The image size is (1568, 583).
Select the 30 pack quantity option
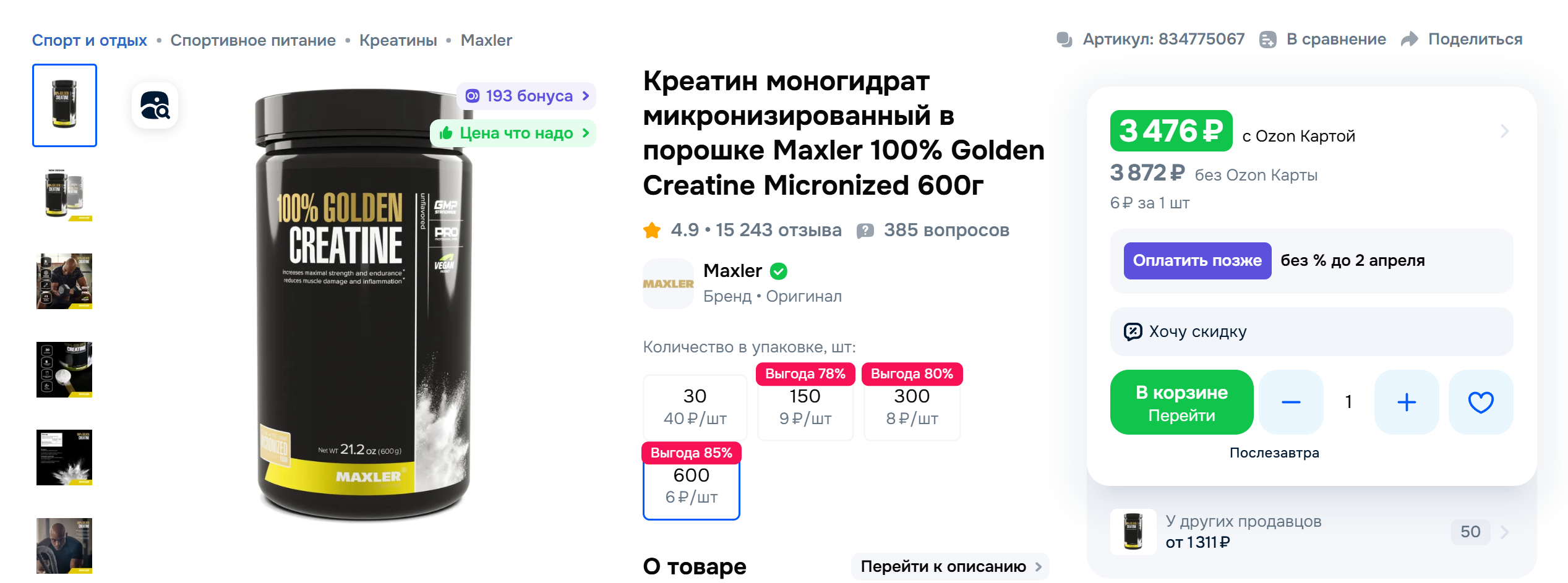[695, 407]
